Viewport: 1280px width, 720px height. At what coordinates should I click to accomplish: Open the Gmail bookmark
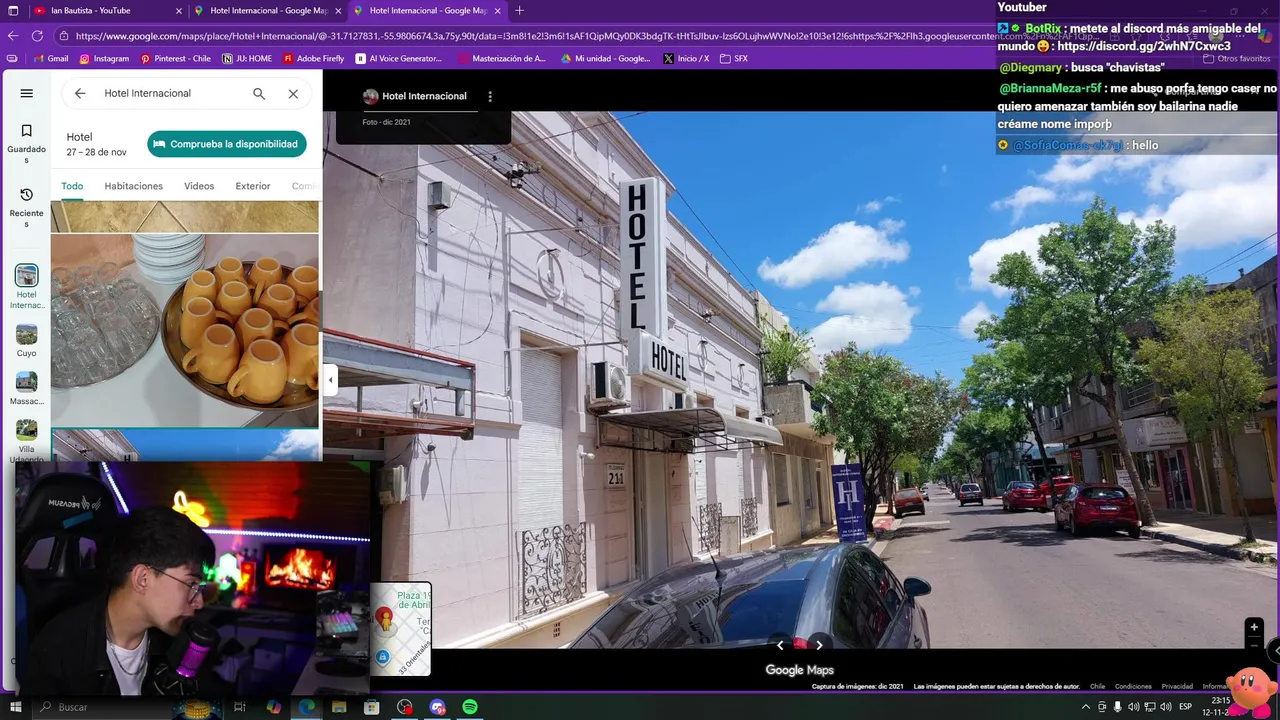[51, 59]
